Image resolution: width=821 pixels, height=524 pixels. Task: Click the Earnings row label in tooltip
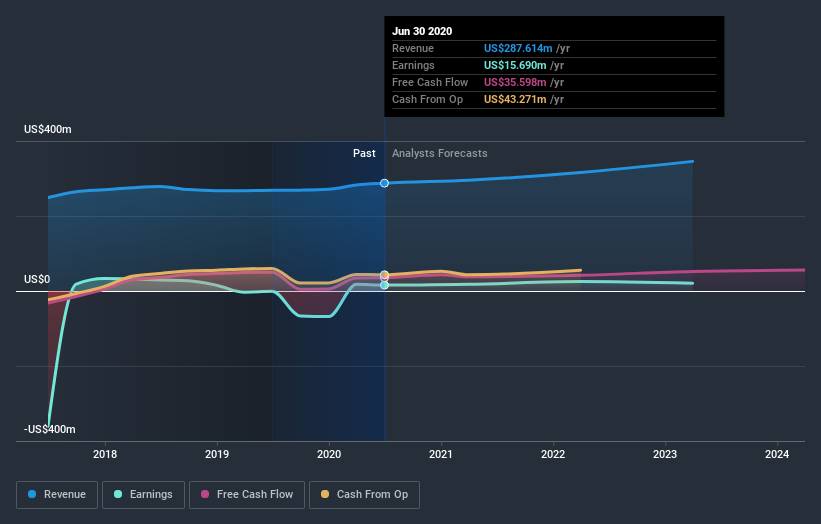click(413, 65)
